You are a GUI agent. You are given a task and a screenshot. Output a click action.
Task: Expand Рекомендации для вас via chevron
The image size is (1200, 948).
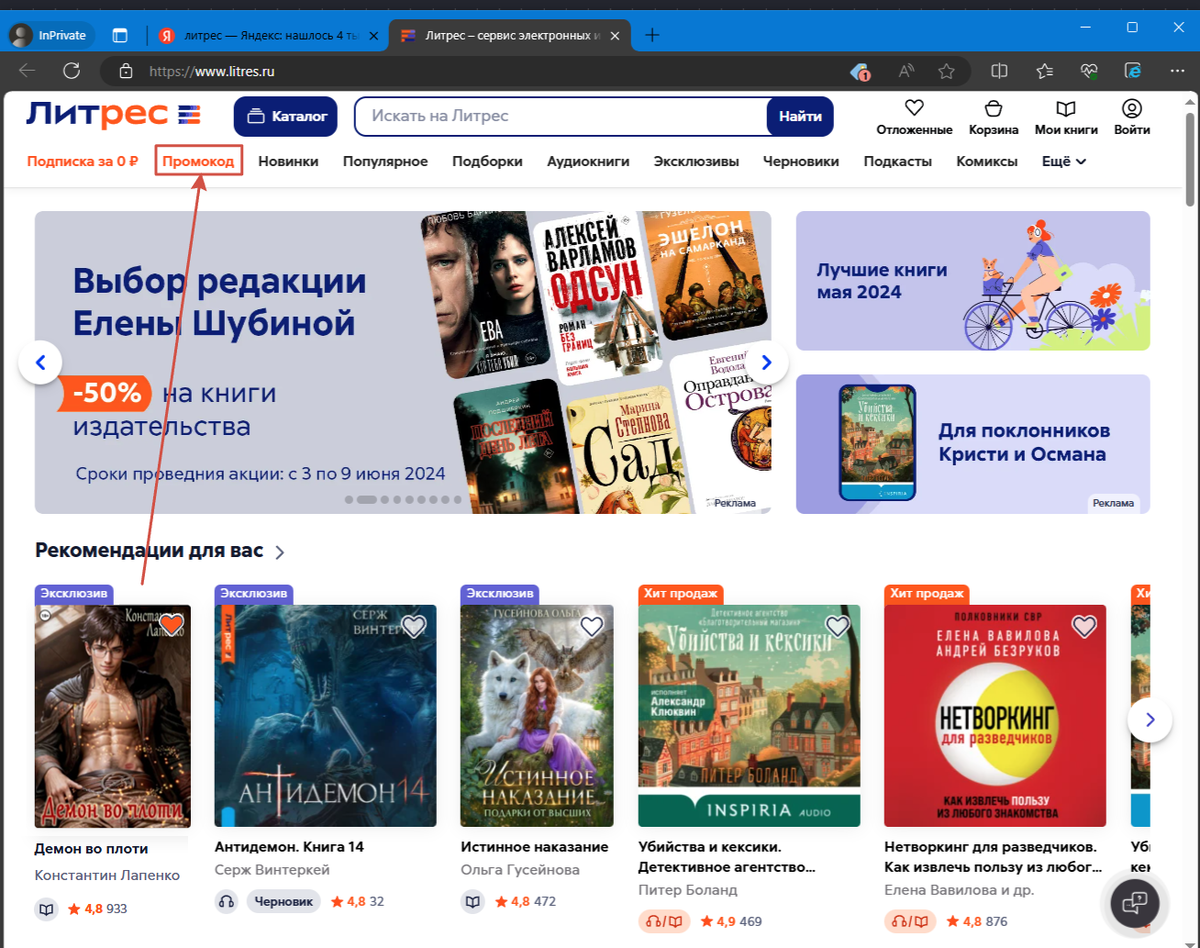coord(280,552)
